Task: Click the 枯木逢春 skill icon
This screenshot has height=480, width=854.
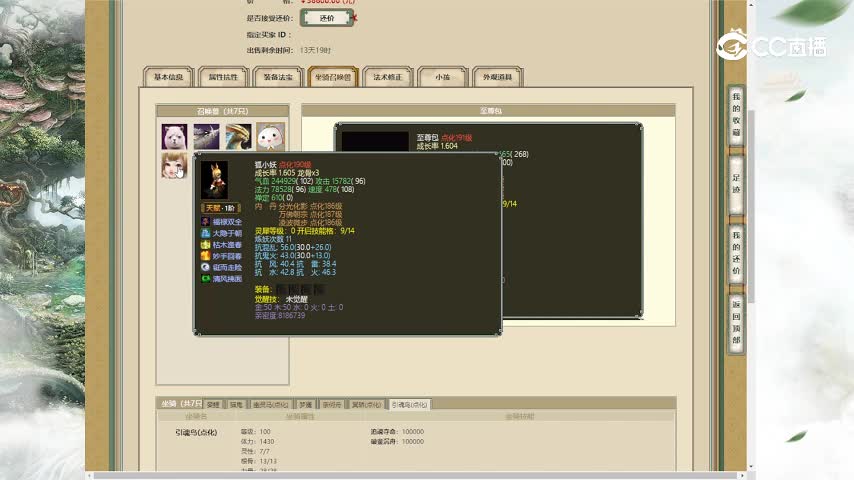Action: [205, 245]
